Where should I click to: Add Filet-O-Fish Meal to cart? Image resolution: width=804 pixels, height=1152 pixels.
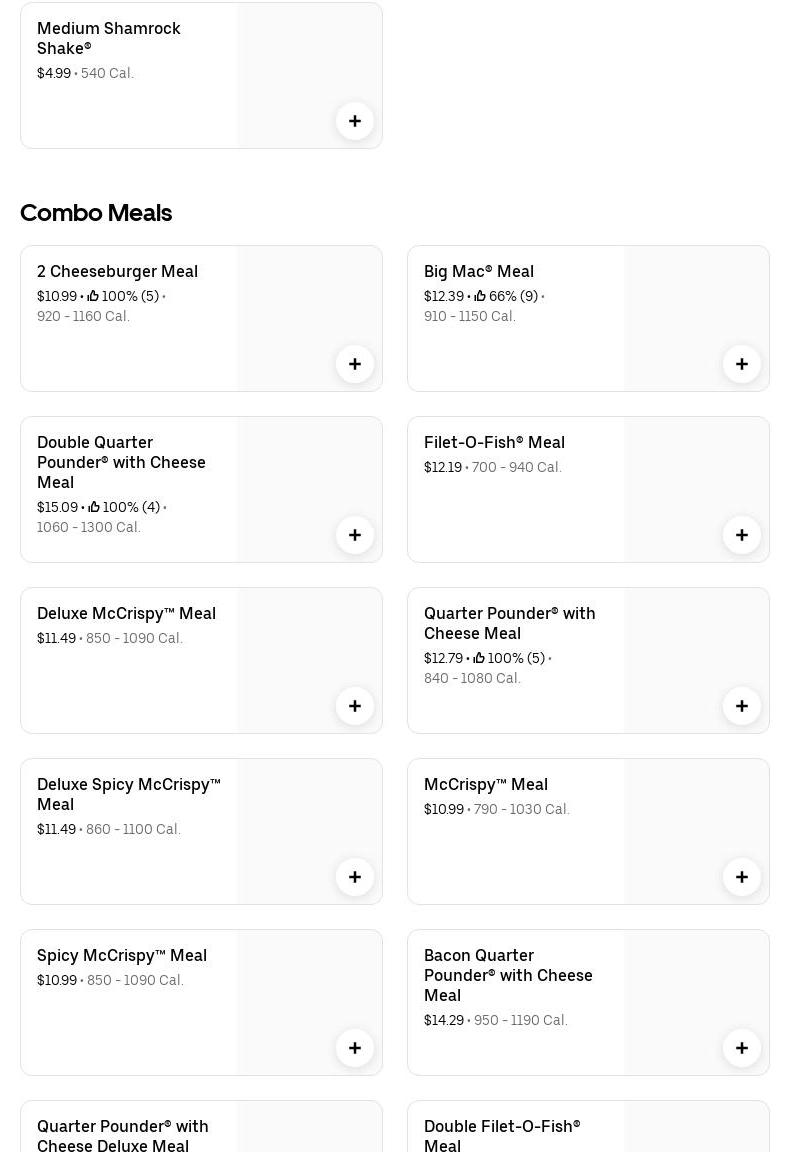[x=742, y=535]
